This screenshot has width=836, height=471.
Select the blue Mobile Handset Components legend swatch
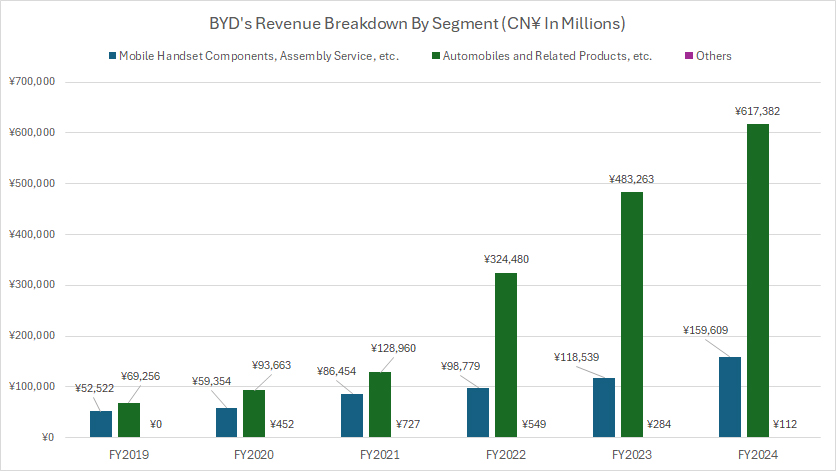click(112, 55)
